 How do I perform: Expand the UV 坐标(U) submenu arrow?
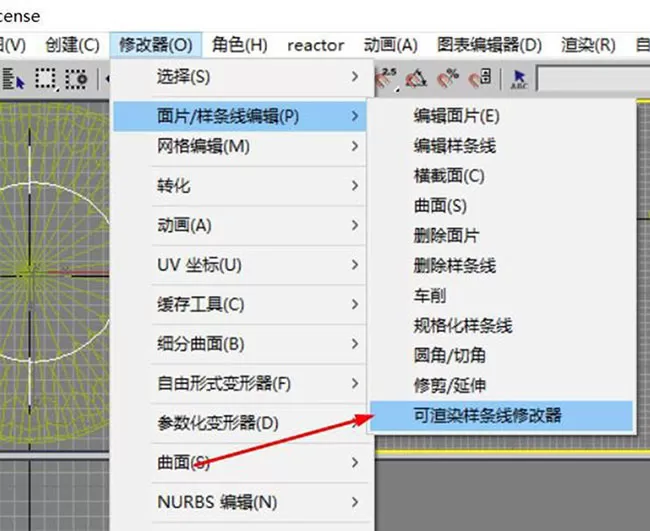click(354, 264)
